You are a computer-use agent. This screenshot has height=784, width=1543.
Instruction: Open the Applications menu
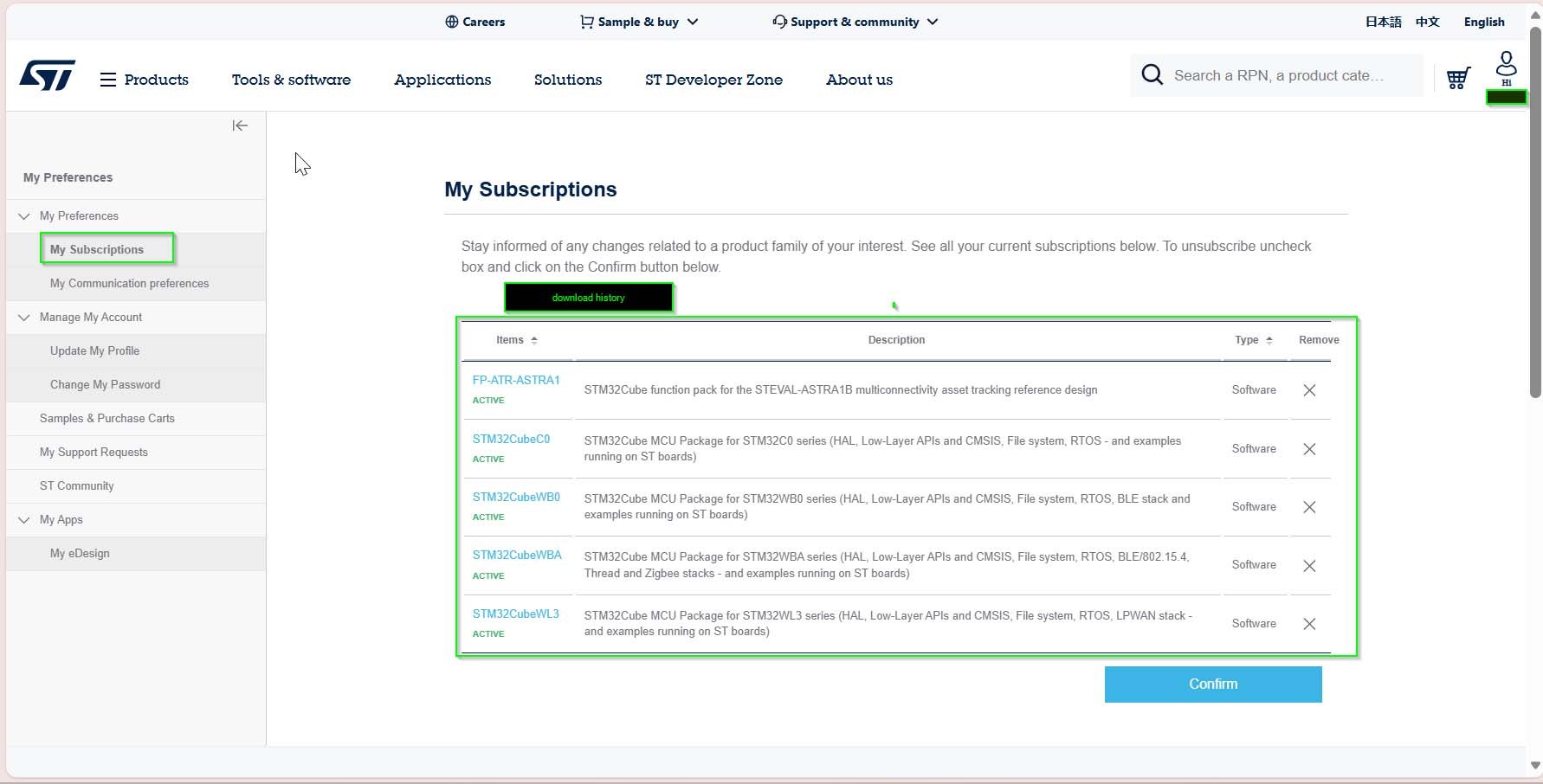point(442,80)
